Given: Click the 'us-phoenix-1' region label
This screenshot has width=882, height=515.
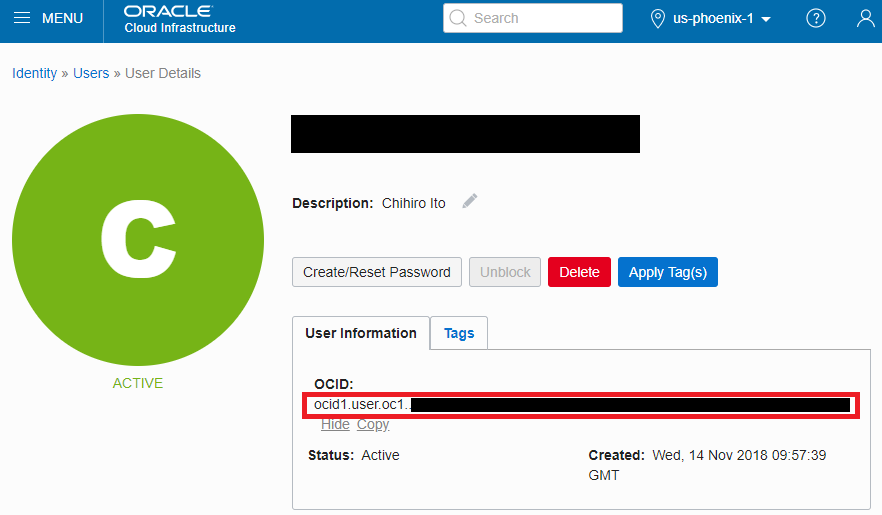Looking at the screenshot, I should [x=713, y=19].
